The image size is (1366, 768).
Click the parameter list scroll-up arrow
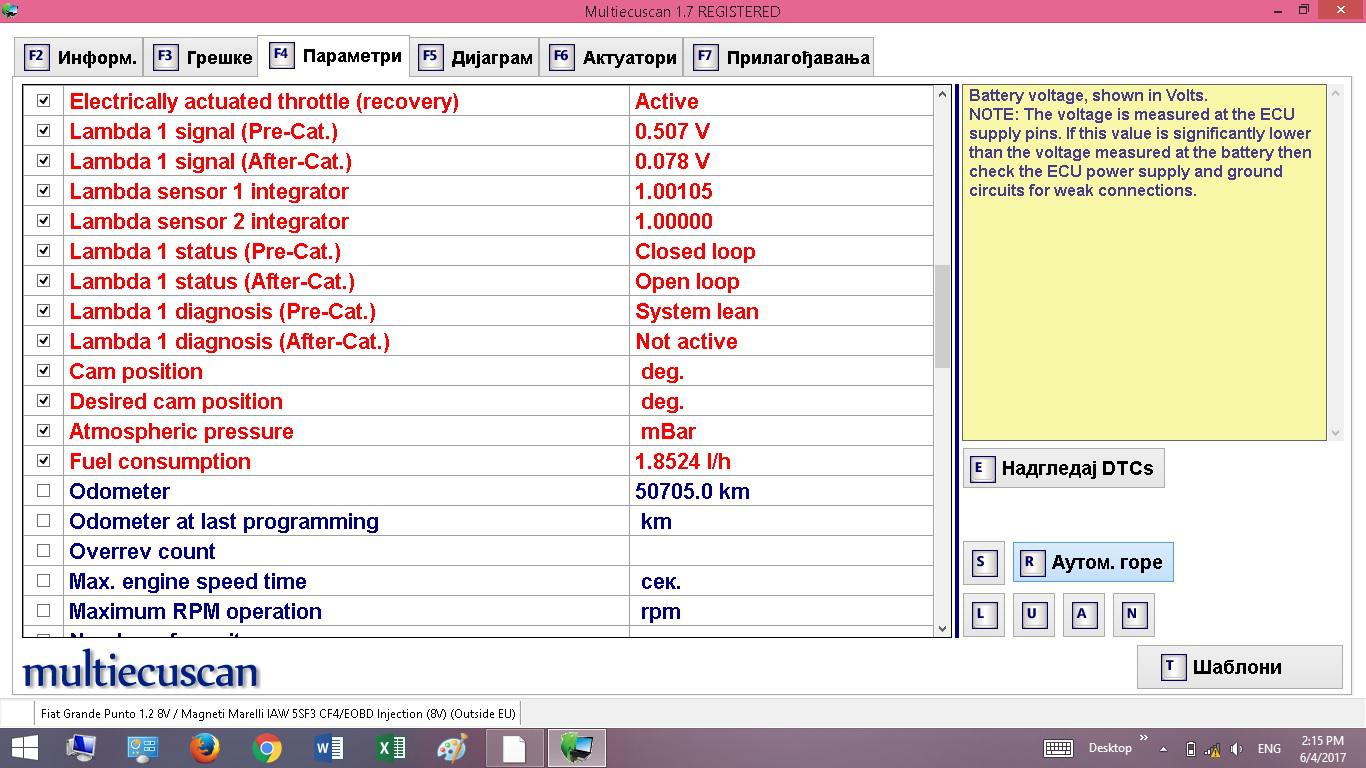coord(942,95)
